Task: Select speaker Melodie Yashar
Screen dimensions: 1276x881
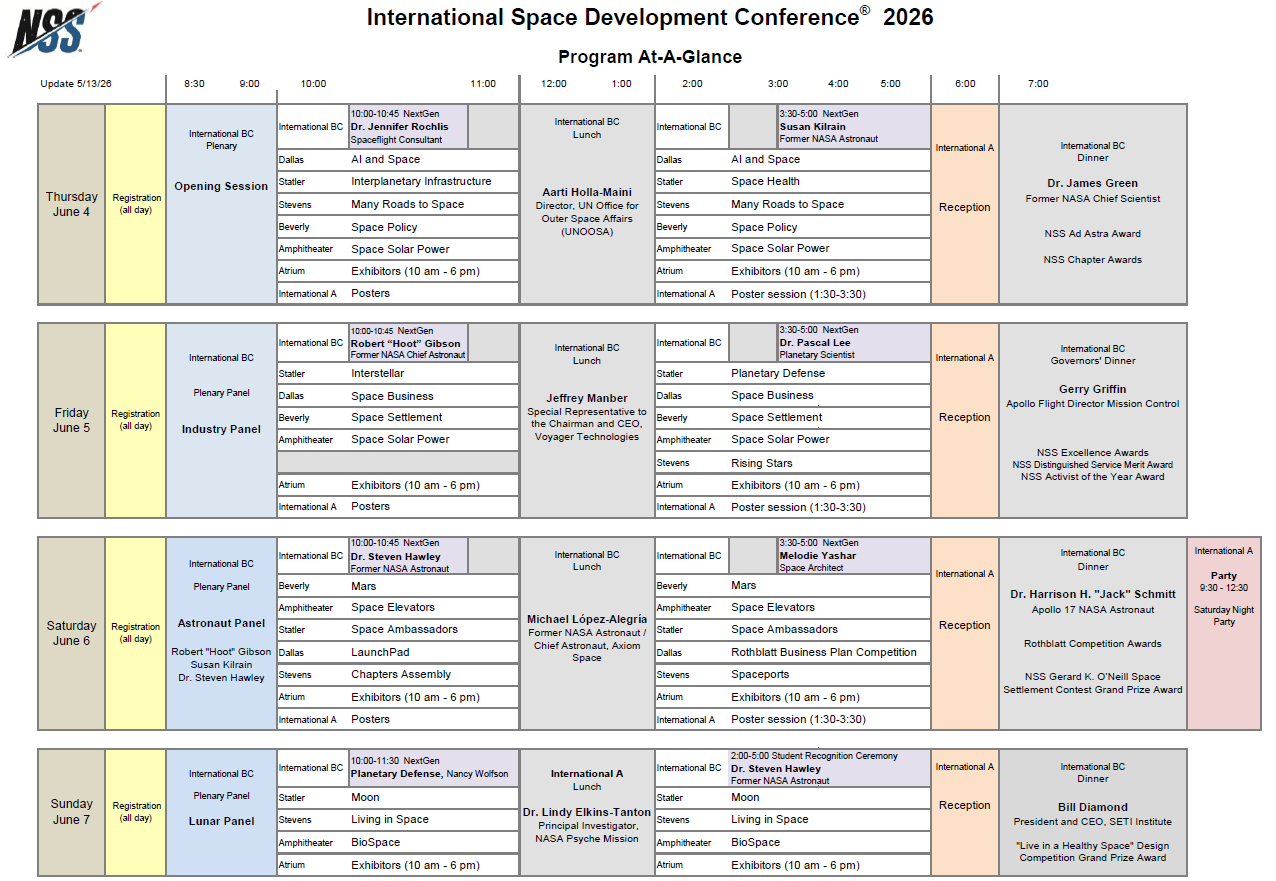Action: click(x=818, y=556)
